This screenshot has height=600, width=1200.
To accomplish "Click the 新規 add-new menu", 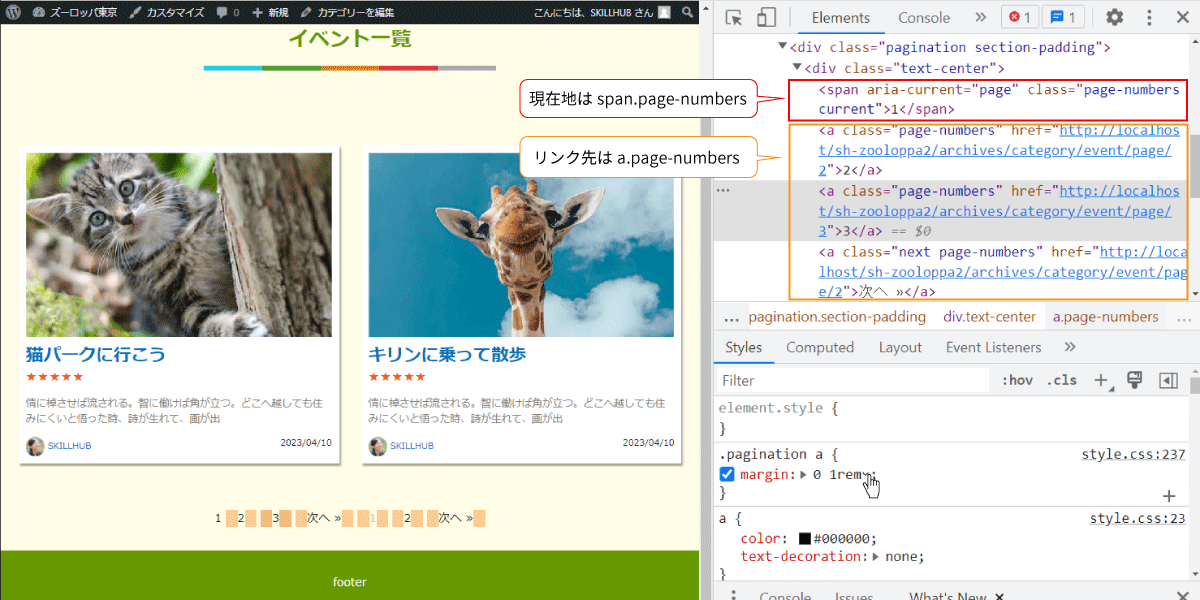I will pyautogui.click(x=270, y=12).
